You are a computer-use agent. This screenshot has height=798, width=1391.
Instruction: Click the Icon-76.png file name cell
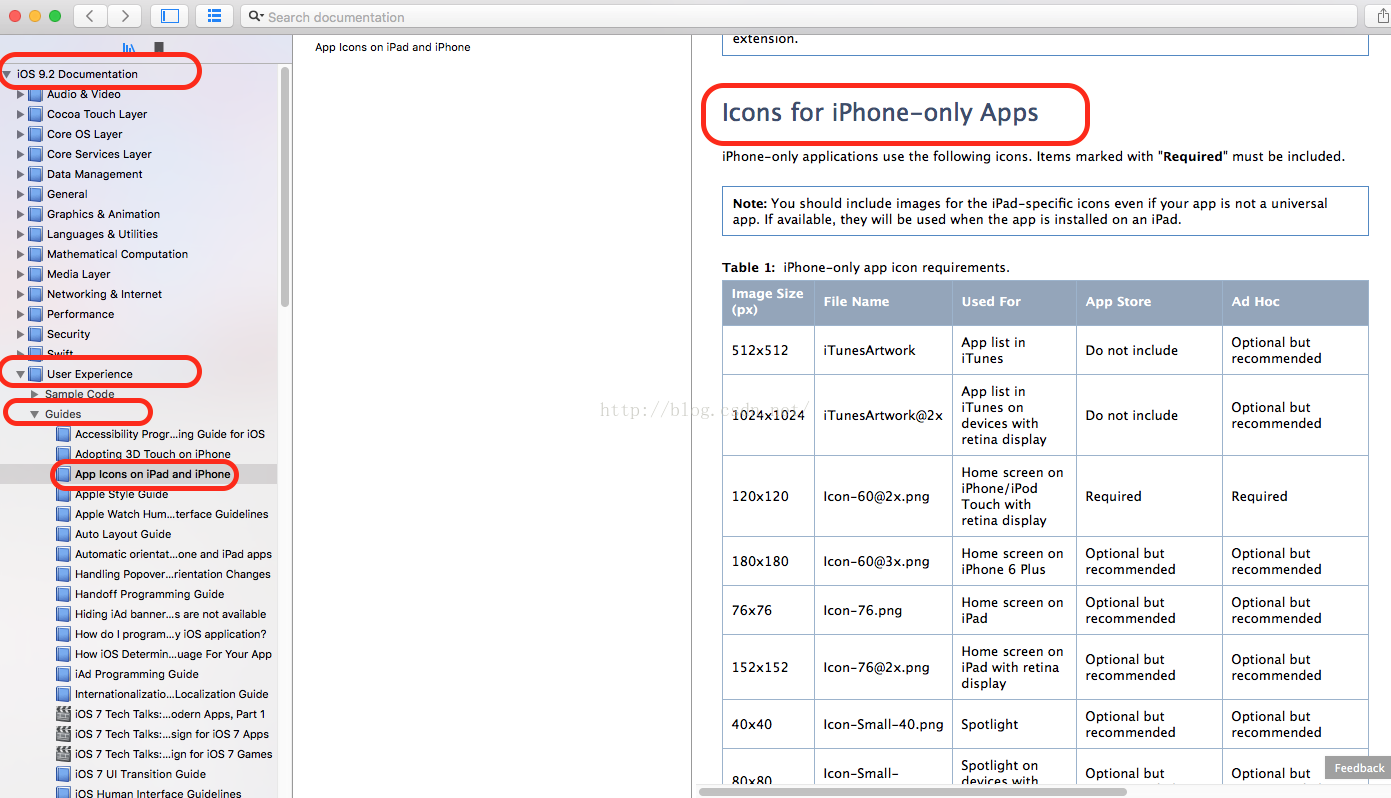883,611
